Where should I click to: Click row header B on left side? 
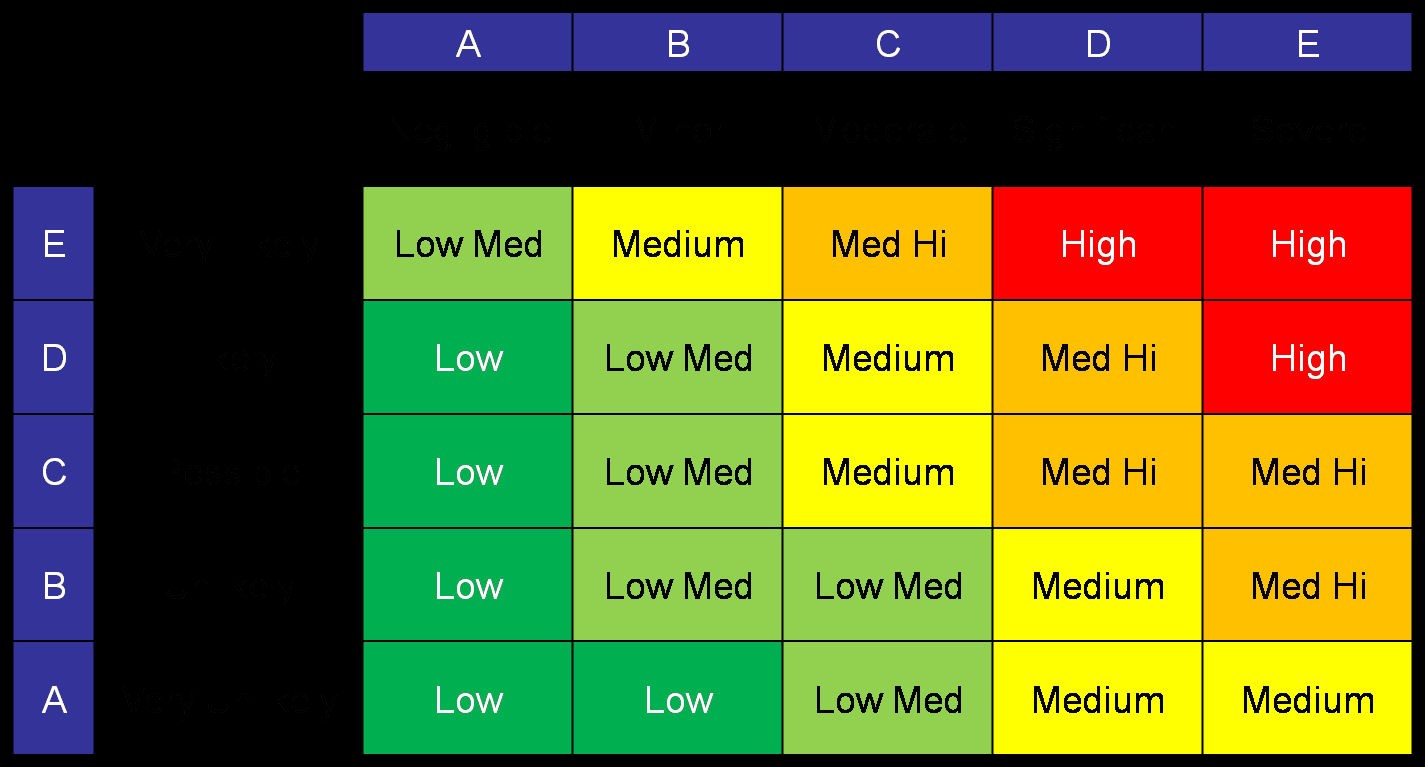[54, 585]
